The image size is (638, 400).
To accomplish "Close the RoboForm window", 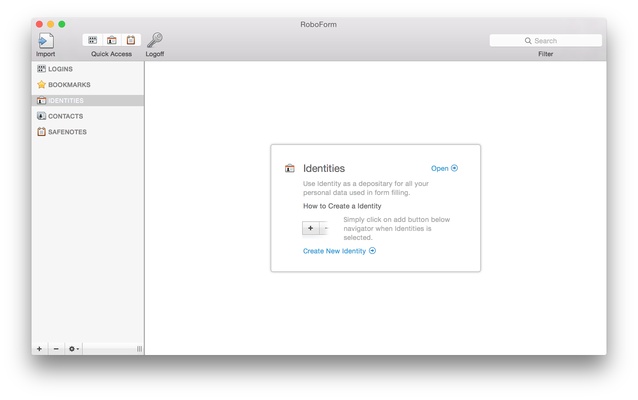I will coord(39,24).
